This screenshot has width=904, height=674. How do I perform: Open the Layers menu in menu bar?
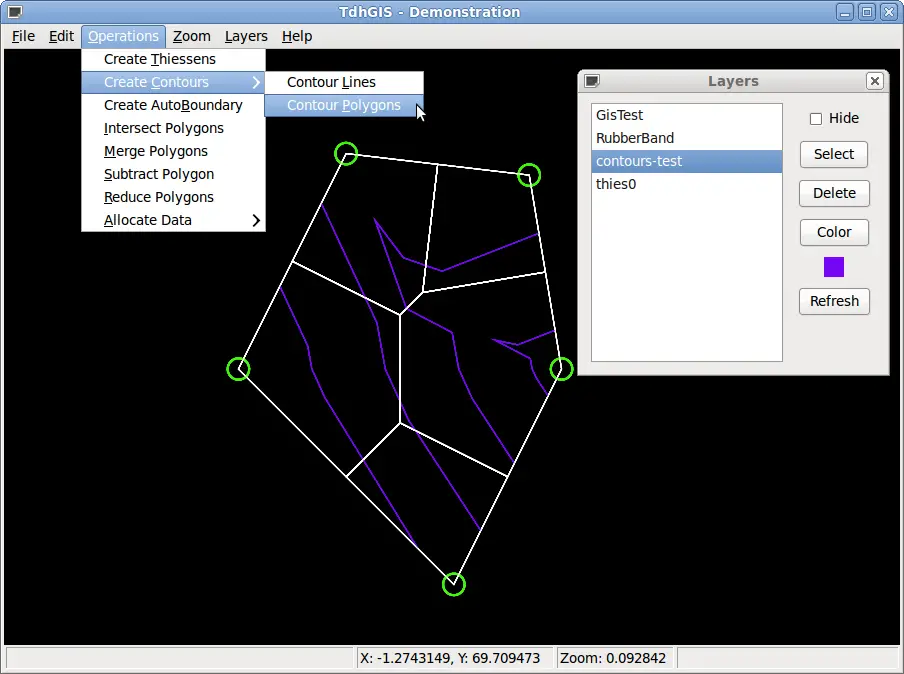coord(246,36)
